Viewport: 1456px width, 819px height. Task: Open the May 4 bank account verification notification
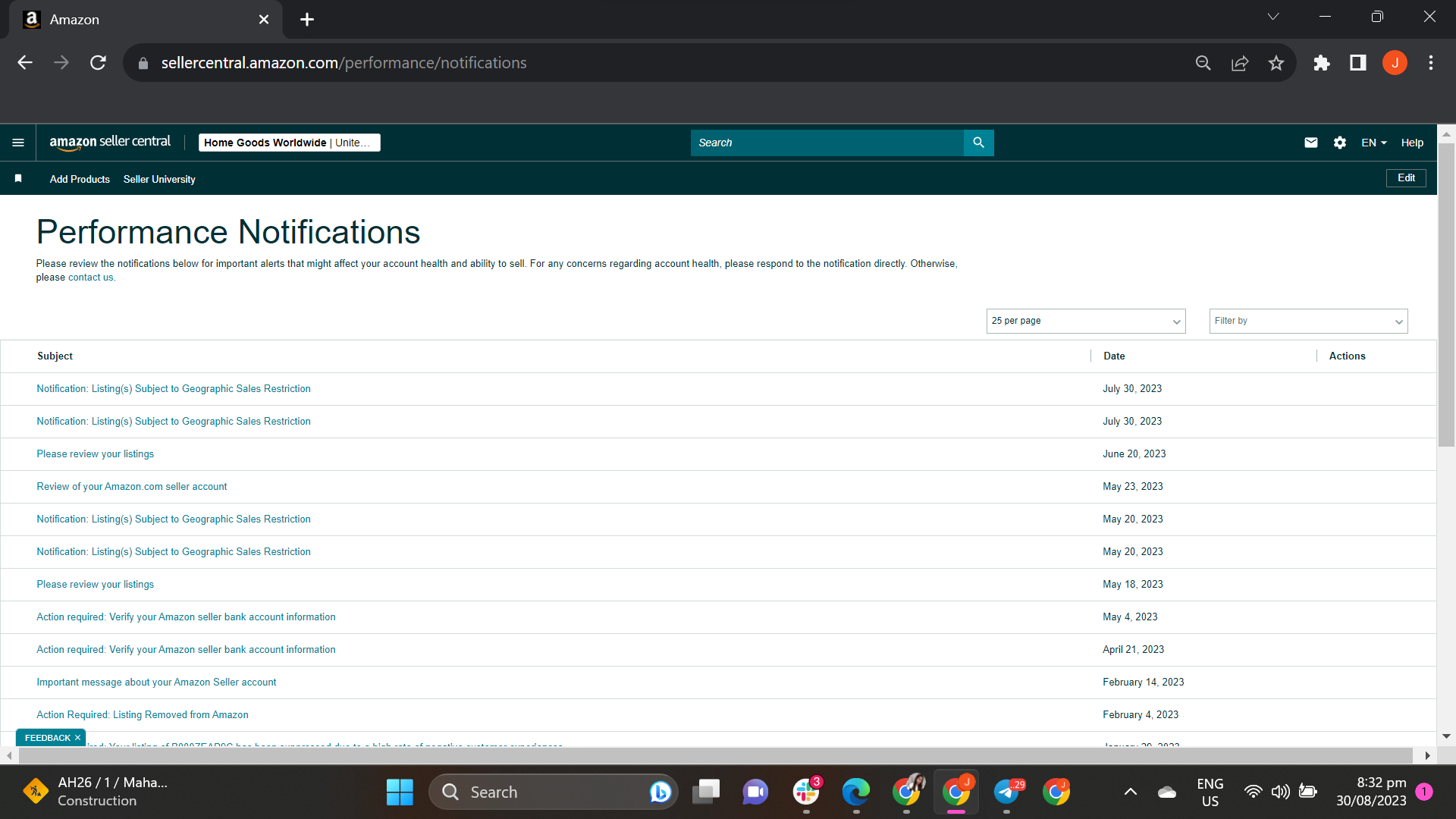click(186, 617)
